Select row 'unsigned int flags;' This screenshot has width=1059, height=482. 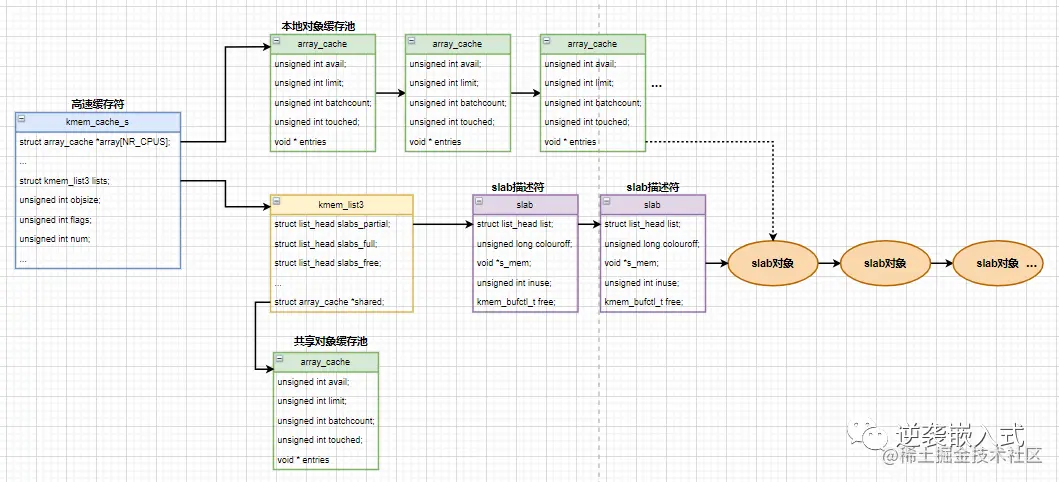(x=98, y=220)
